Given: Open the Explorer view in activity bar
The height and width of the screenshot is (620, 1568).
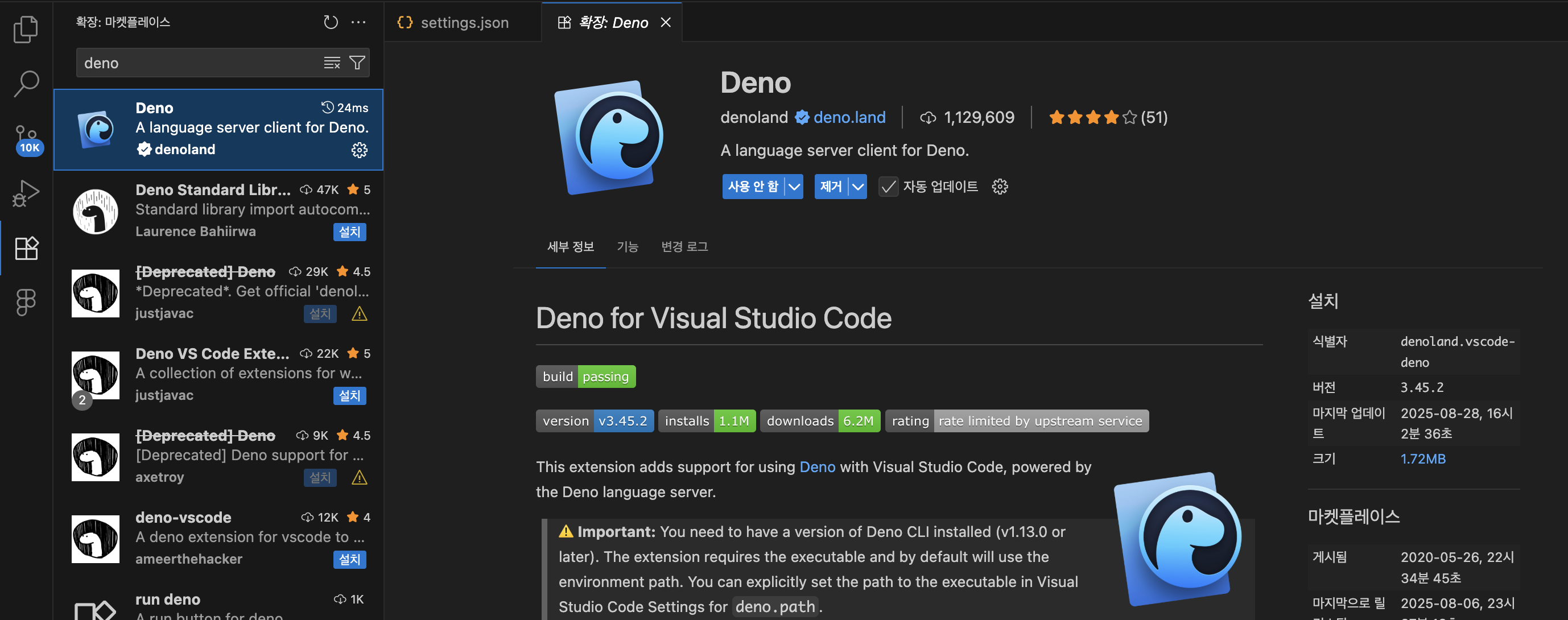Looking at the screenshot, I should click(x=26, y=29).
